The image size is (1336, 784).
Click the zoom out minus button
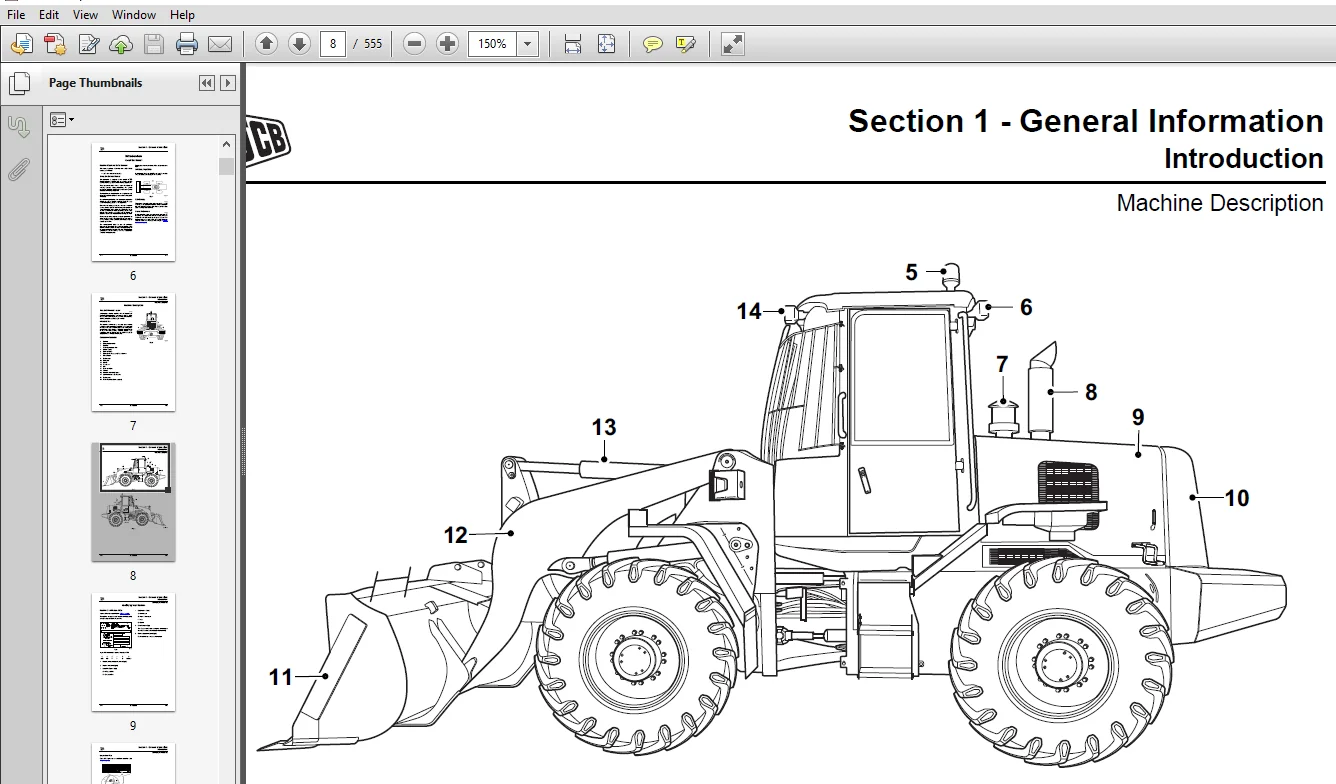point(415,44)
